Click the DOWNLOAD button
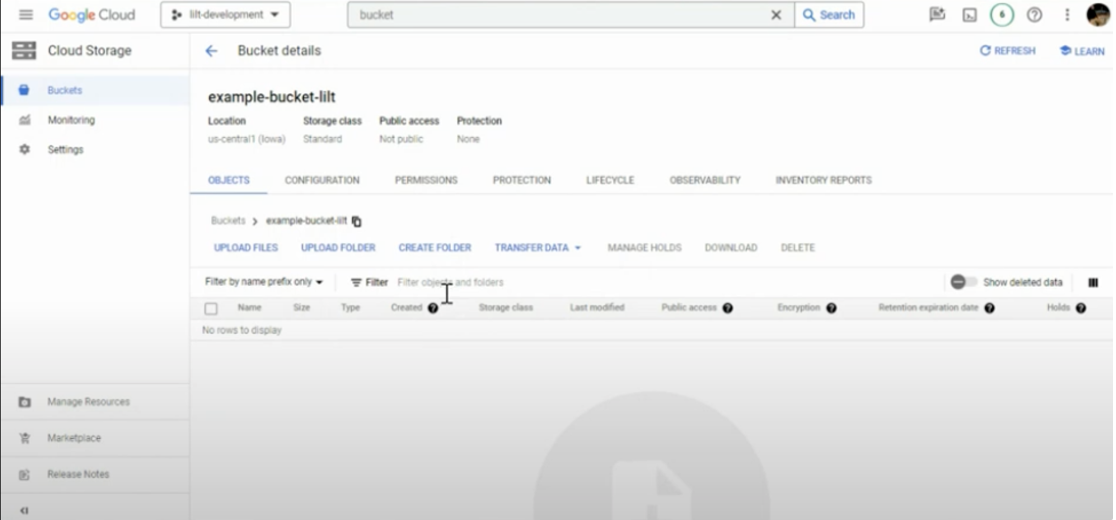 pyautogui.click(x=731, y=248)
